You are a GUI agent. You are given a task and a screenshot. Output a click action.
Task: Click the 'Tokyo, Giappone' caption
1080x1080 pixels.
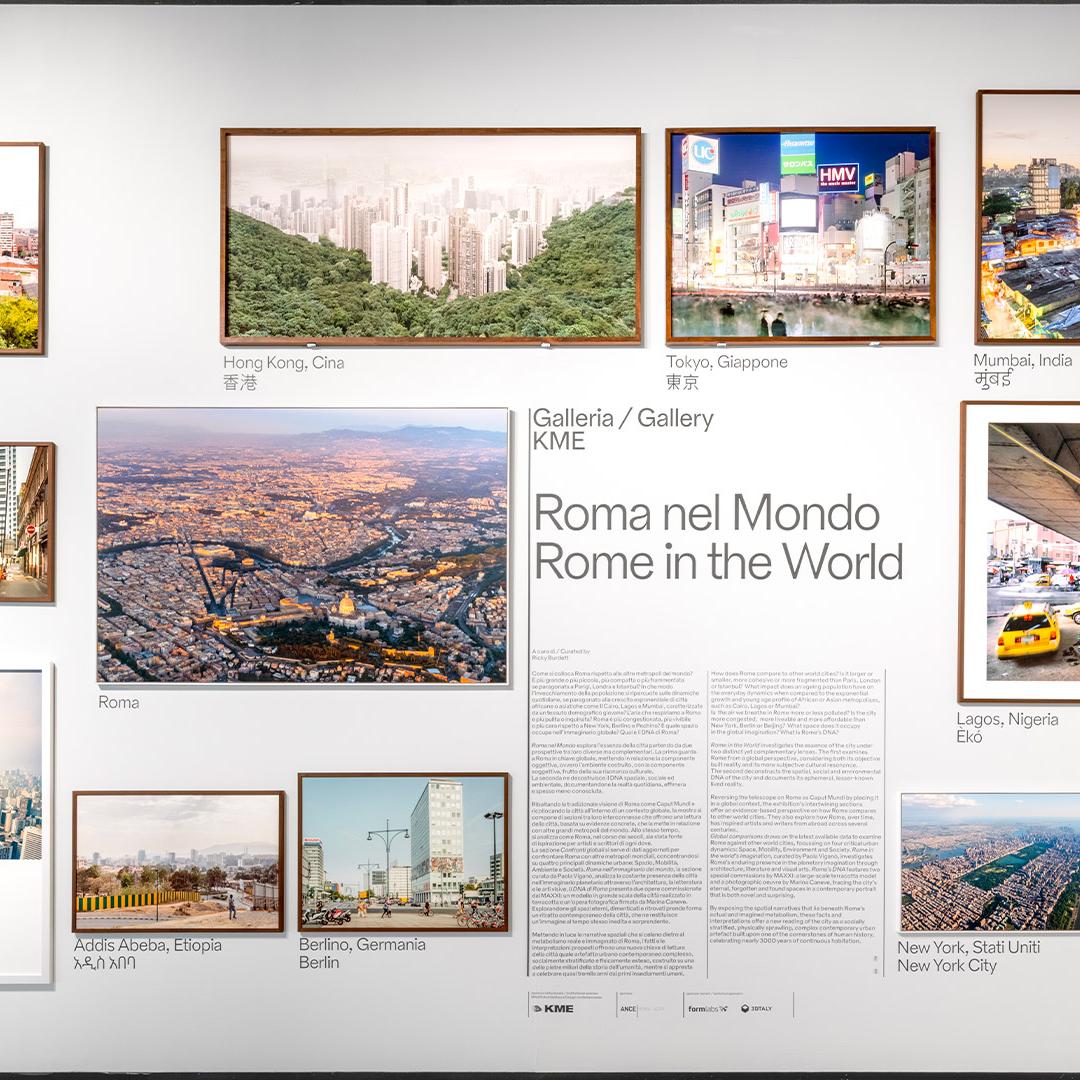[726, 362]
